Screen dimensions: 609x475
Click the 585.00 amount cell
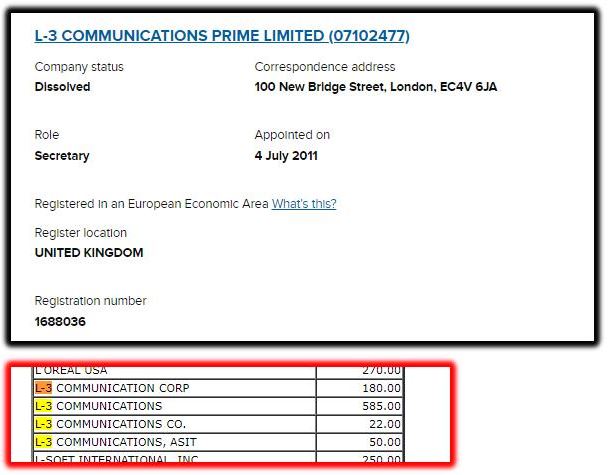tap(360, 406)
